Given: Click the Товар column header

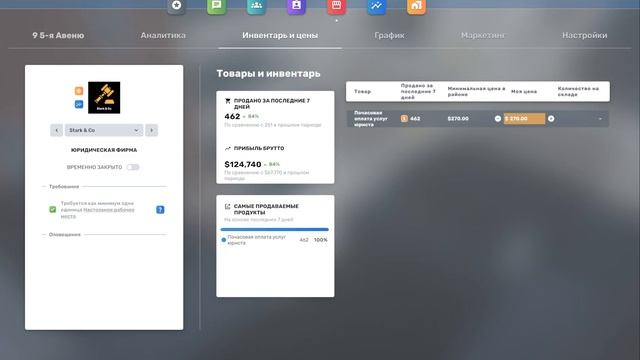Looking at the screenshot, I should coord(362,91).
